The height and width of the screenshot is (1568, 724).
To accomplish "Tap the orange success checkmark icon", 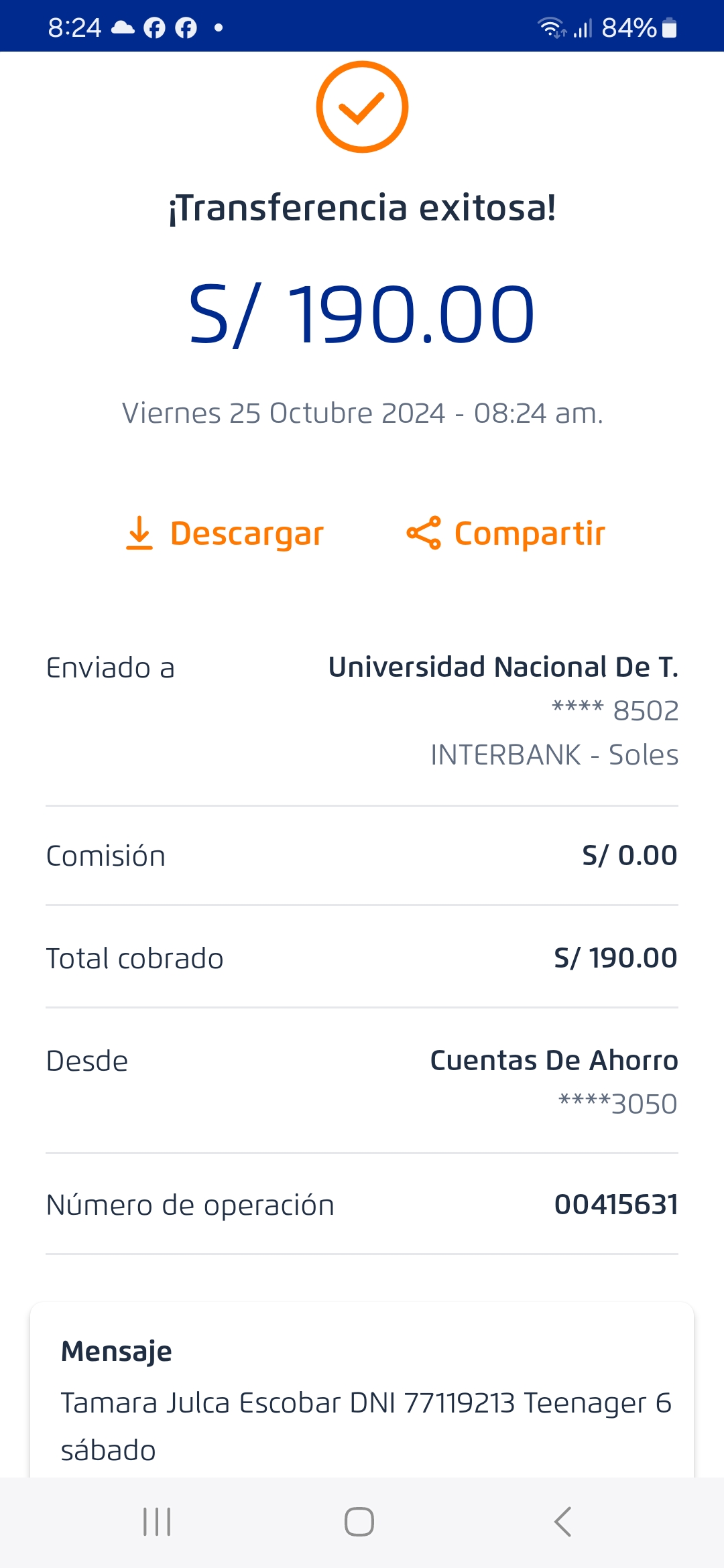I will tap(362, 107).
